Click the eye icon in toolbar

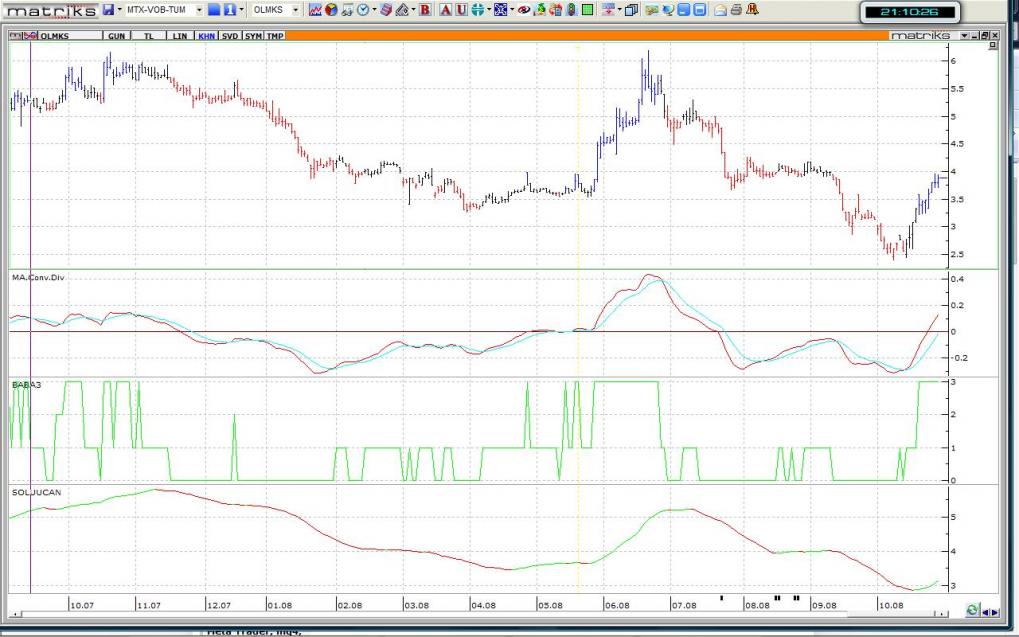pyautogui.click(x=523, y=10)
